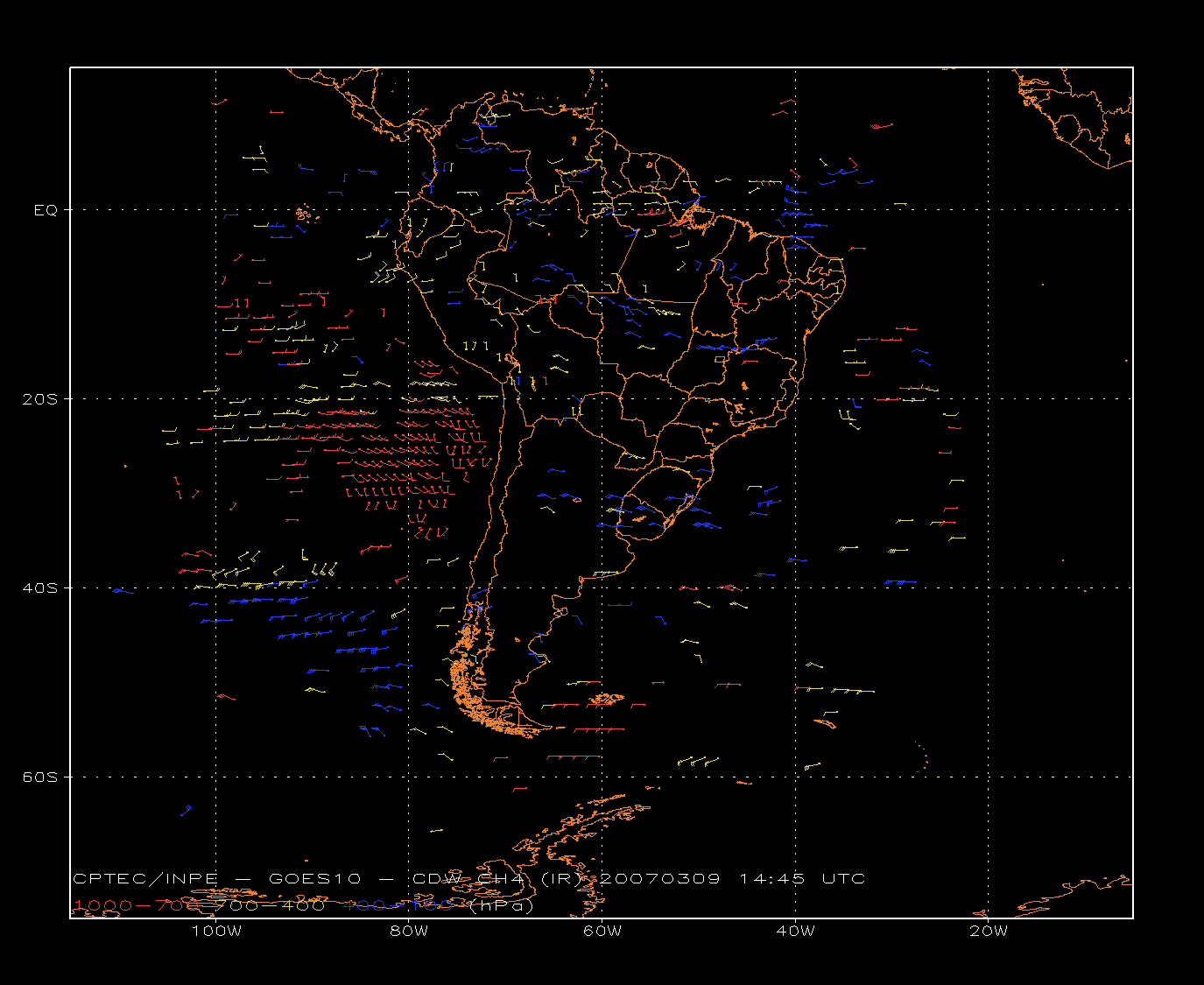Click the 60S latitude label
The height and width of the screenshot is (985, 1204).
click(40, 777)
